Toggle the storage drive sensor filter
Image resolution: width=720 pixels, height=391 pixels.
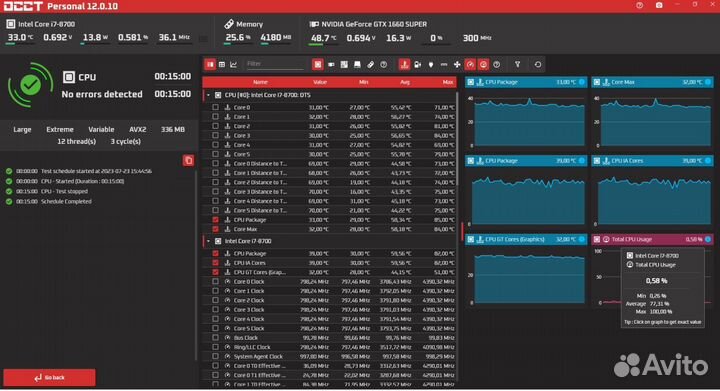point(357,65)
